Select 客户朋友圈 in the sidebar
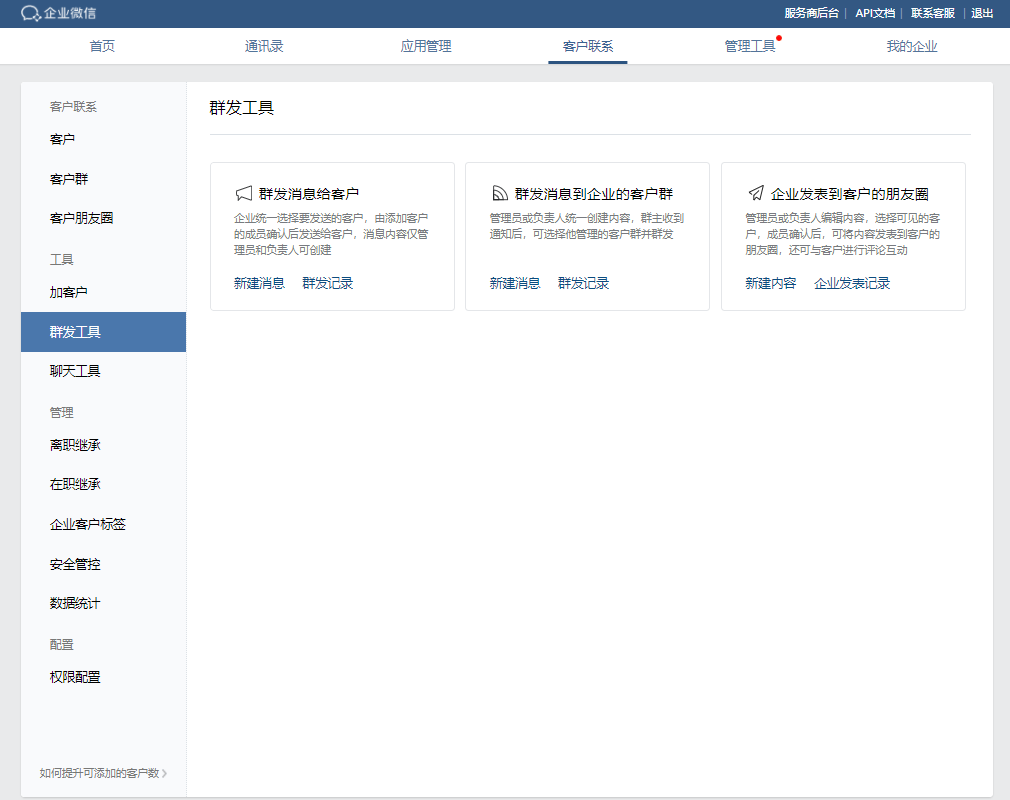1010x800 pixels. coord(81,218)
